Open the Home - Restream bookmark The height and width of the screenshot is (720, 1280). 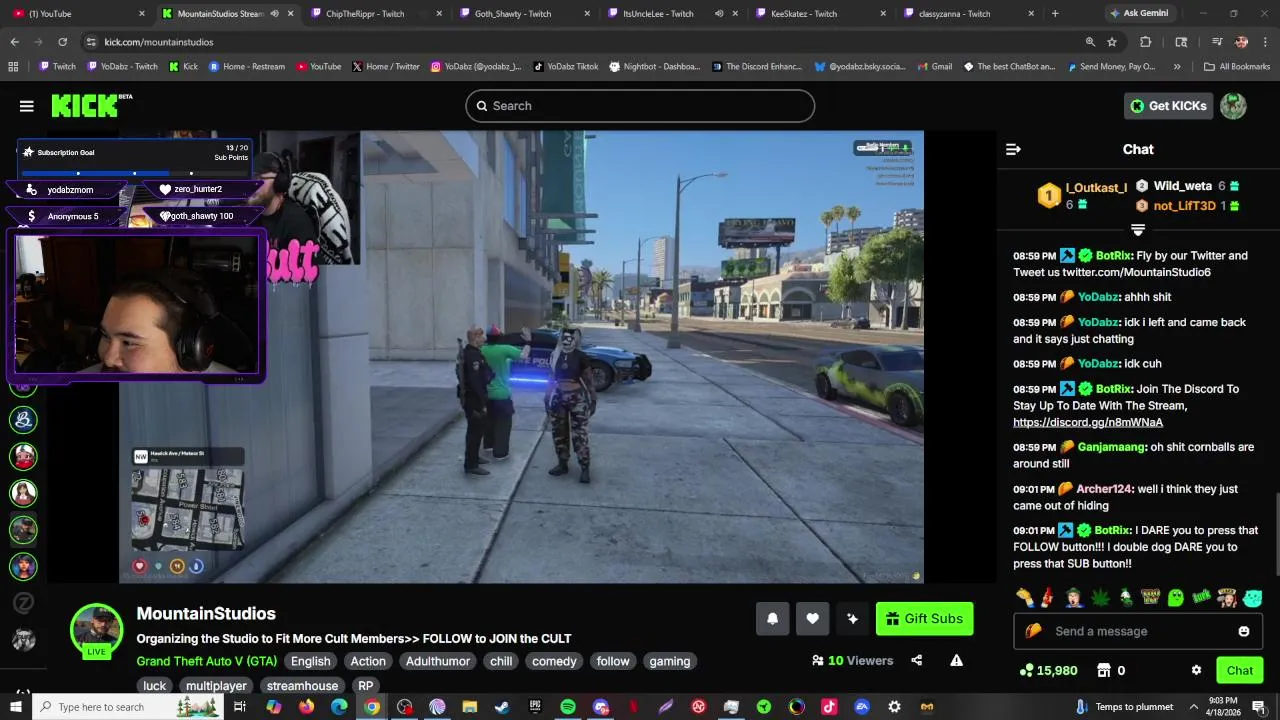246,67
